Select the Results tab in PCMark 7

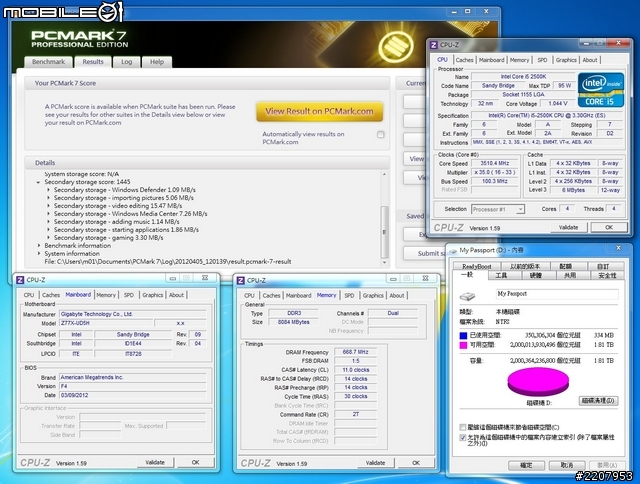pos(93,62)
